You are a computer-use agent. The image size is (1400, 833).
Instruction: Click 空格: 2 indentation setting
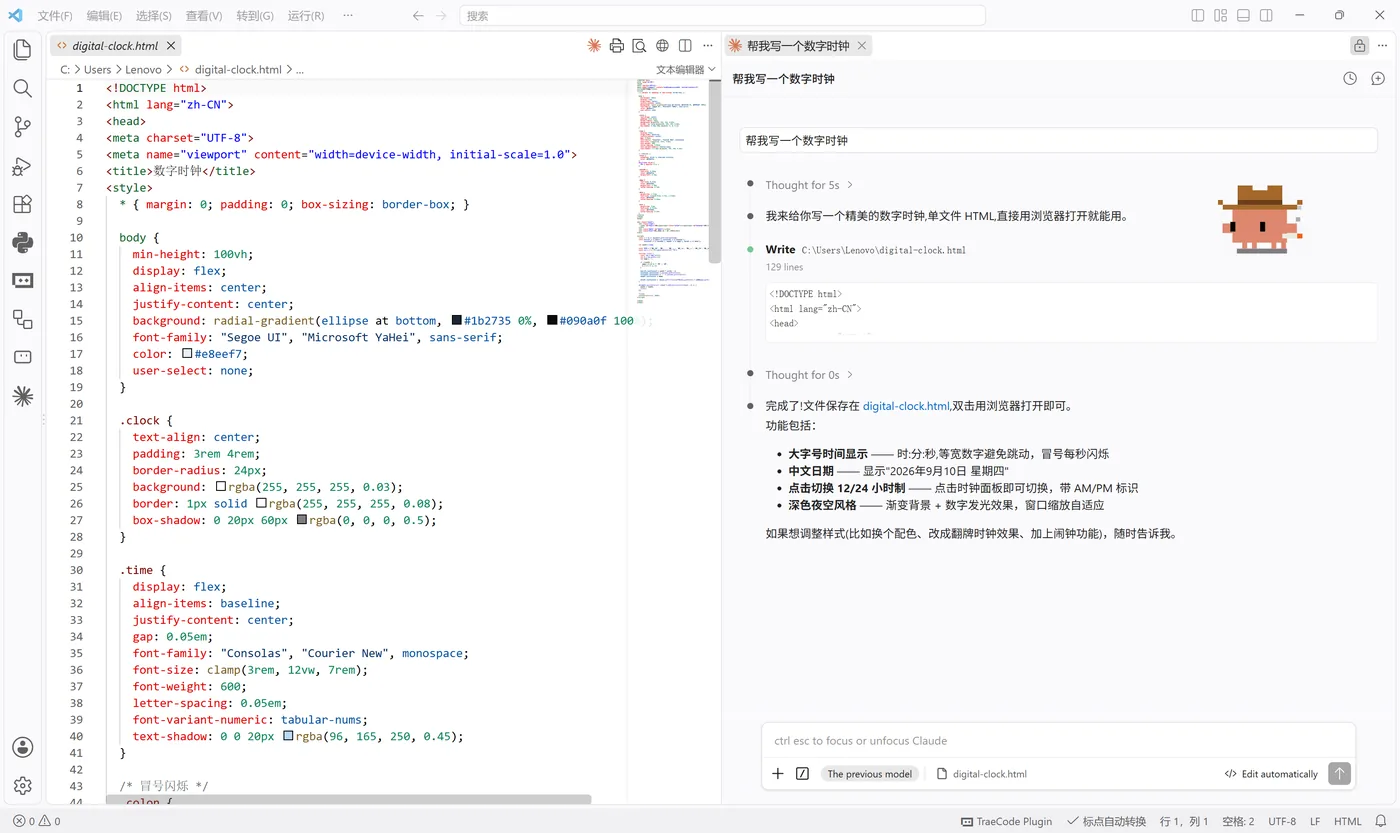[1238, 821]
